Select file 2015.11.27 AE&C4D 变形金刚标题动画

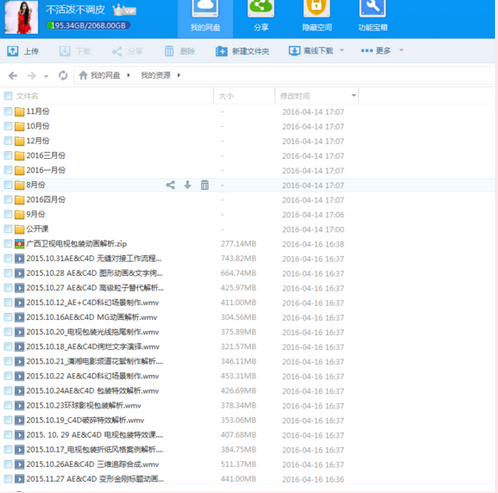[95, 479]
